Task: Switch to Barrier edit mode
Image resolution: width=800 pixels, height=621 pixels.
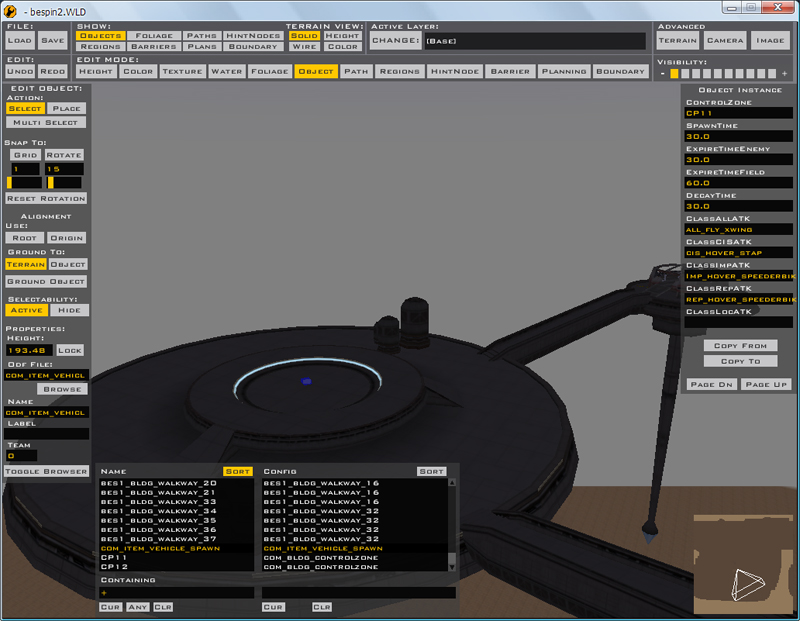Action: coord(510,71)
